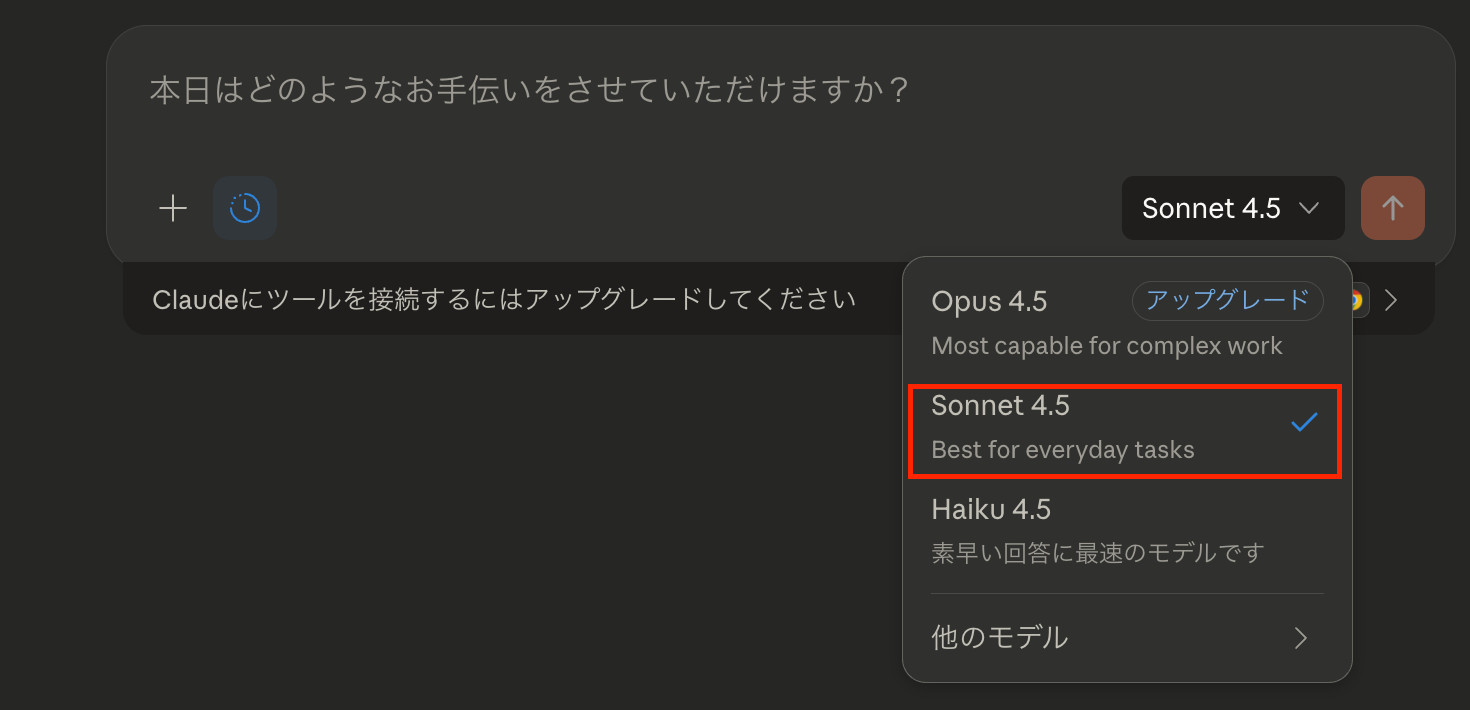Select the highlighted Sonnet 4.5 menu entry
Image resolution: width=1470 pixels, height=710 pixels.
pyautogui.click(x=1124, y=431)
